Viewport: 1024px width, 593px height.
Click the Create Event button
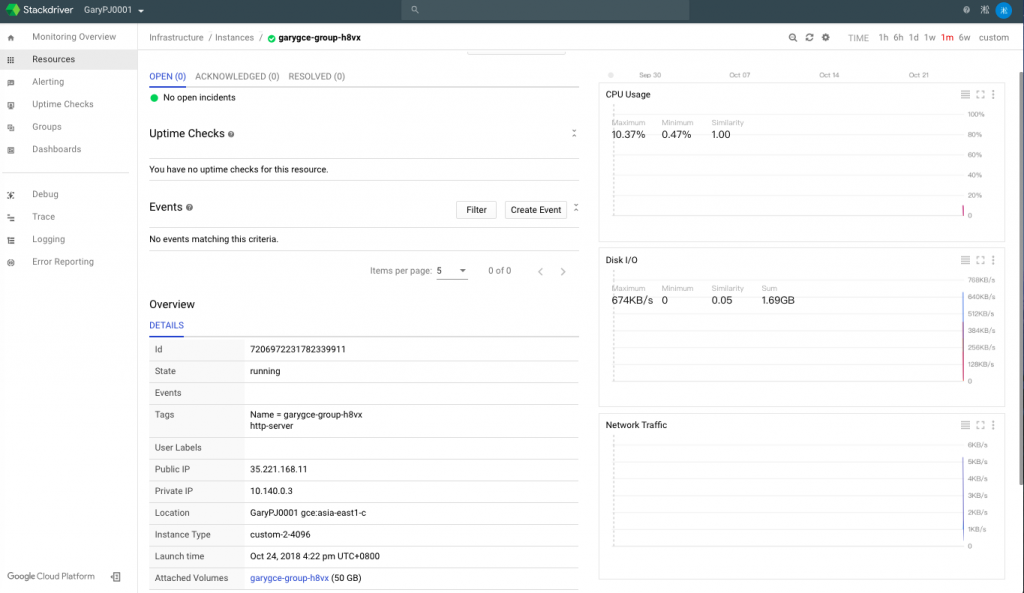pyautogui.click(x=536, y=210)
